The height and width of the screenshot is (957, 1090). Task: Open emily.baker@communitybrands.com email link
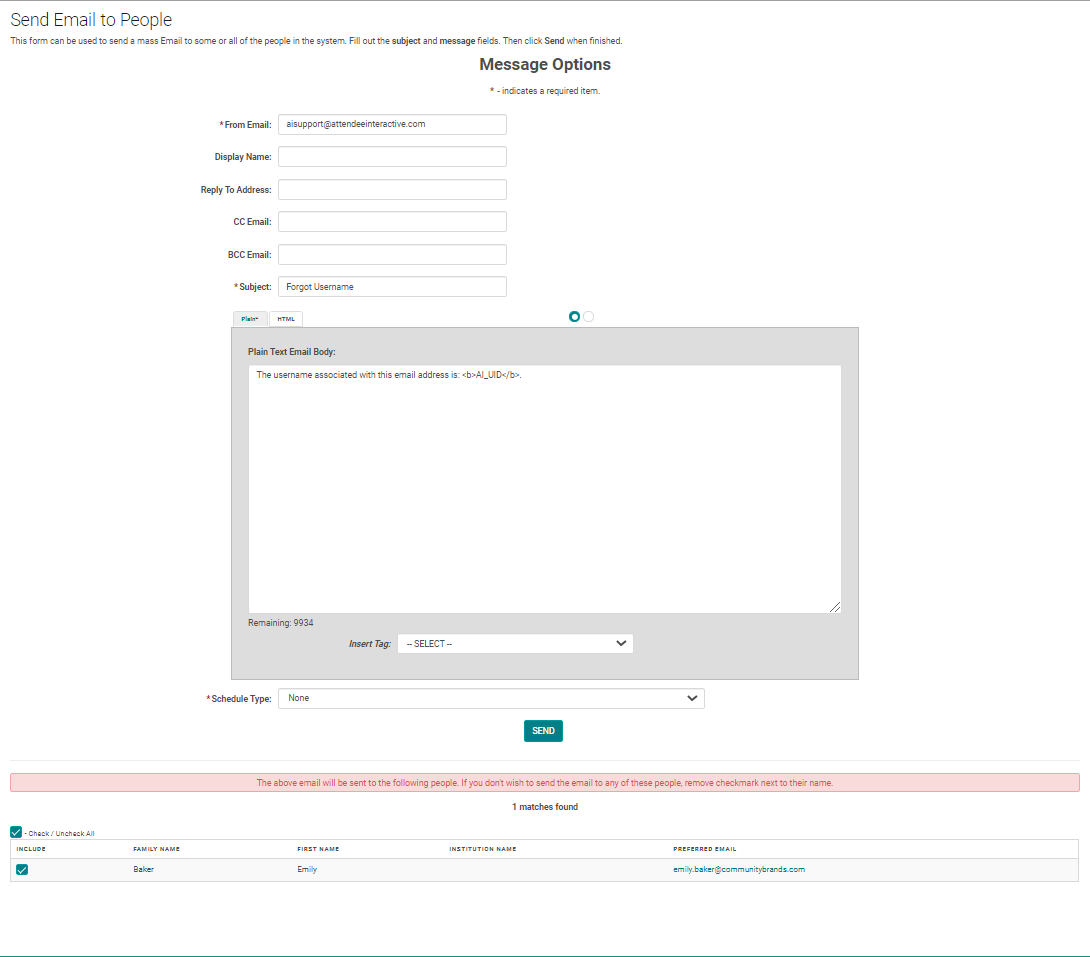click(738, 870)
